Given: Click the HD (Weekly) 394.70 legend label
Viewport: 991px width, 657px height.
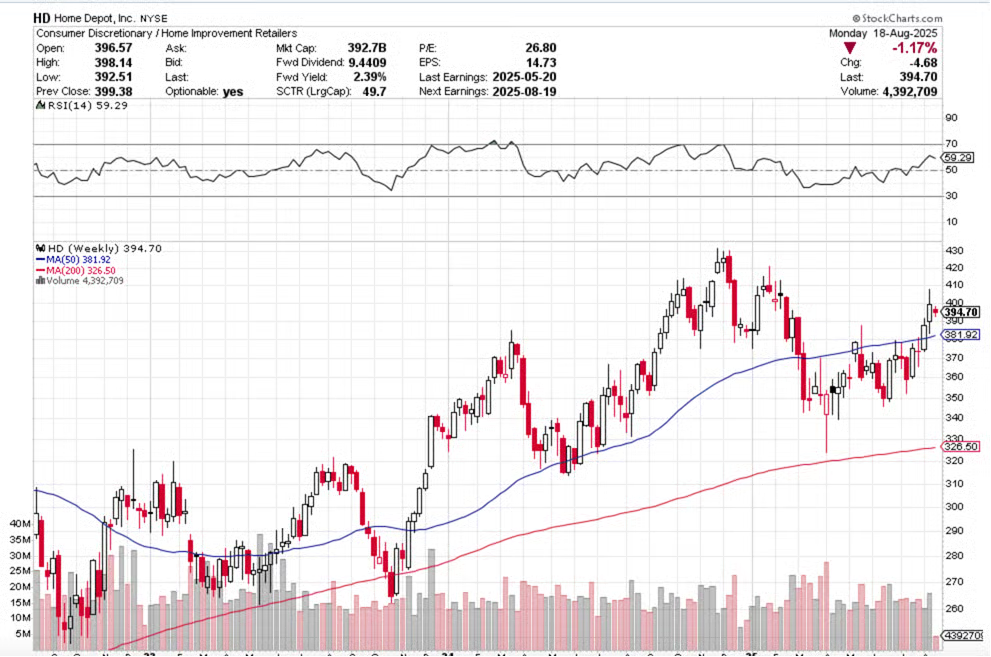Looking at the screenshot, I should (99, 249).
